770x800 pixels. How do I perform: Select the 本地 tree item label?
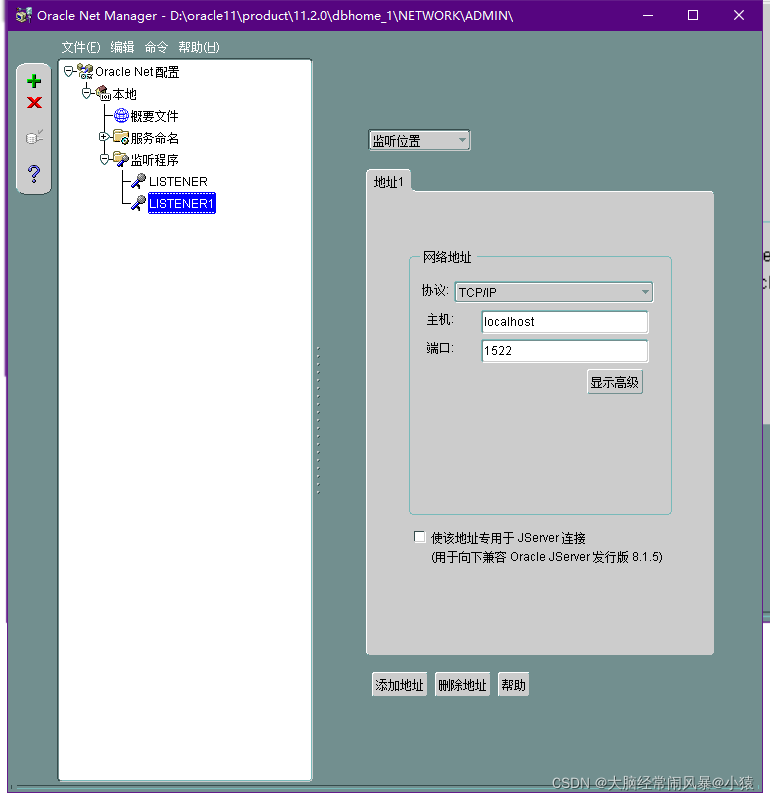[x=125, y=94]
